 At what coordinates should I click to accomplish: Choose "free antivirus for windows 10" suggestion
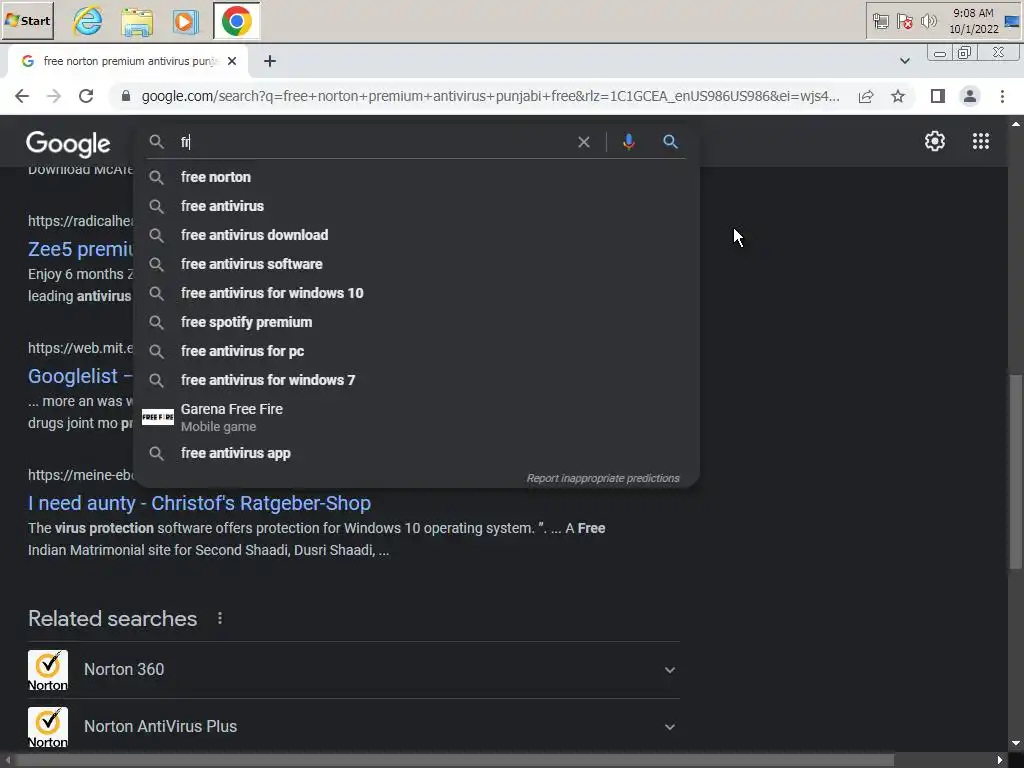coord(417,293)
